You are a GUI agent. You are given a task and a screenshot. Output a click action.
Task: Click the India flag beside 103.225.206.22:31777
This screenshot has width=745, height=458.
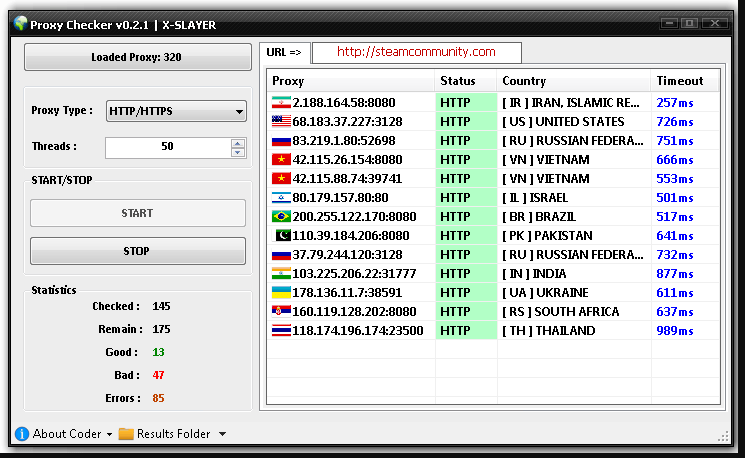pyautogui.click(x=281, y=274)
